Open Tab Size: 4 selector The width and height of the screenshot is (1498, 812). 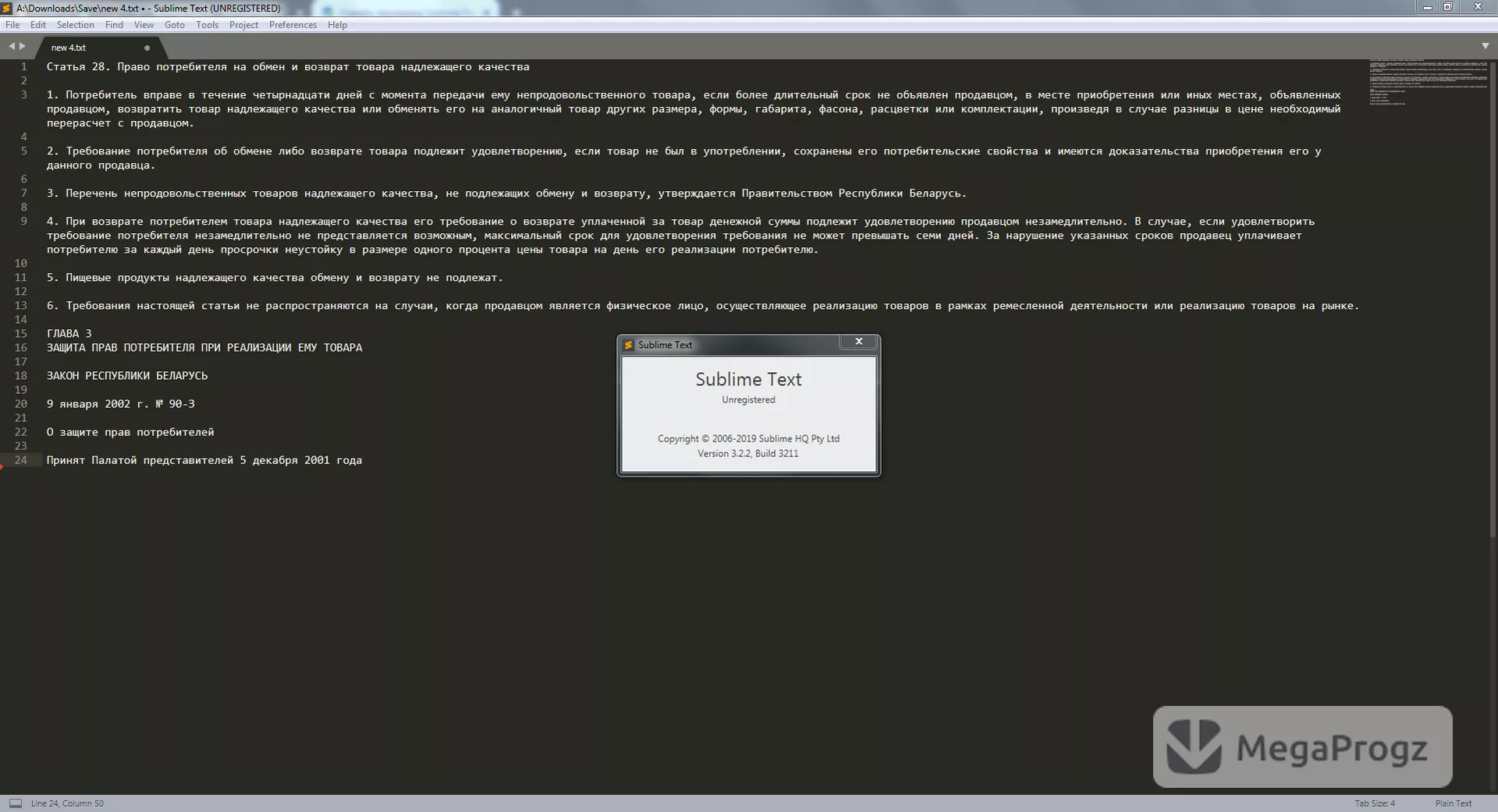1375,803
